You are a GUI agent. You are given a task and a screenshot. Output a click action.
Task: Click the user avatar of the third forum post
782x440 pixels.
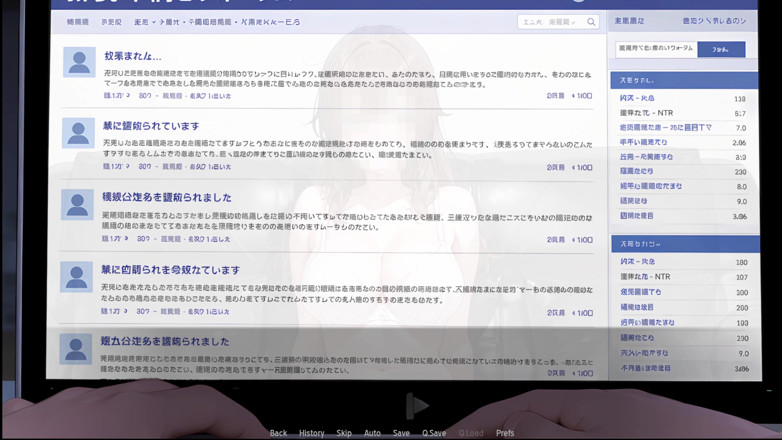pyautogui.click(x=77, y=205)
